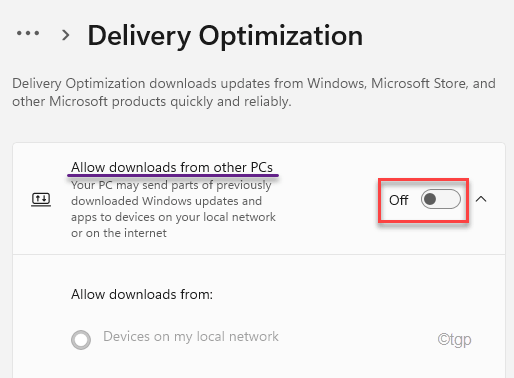The width and height of the screenshot is (514, 378).
Task: Click the Off label next to the switch
Action: tap(398, 200)
